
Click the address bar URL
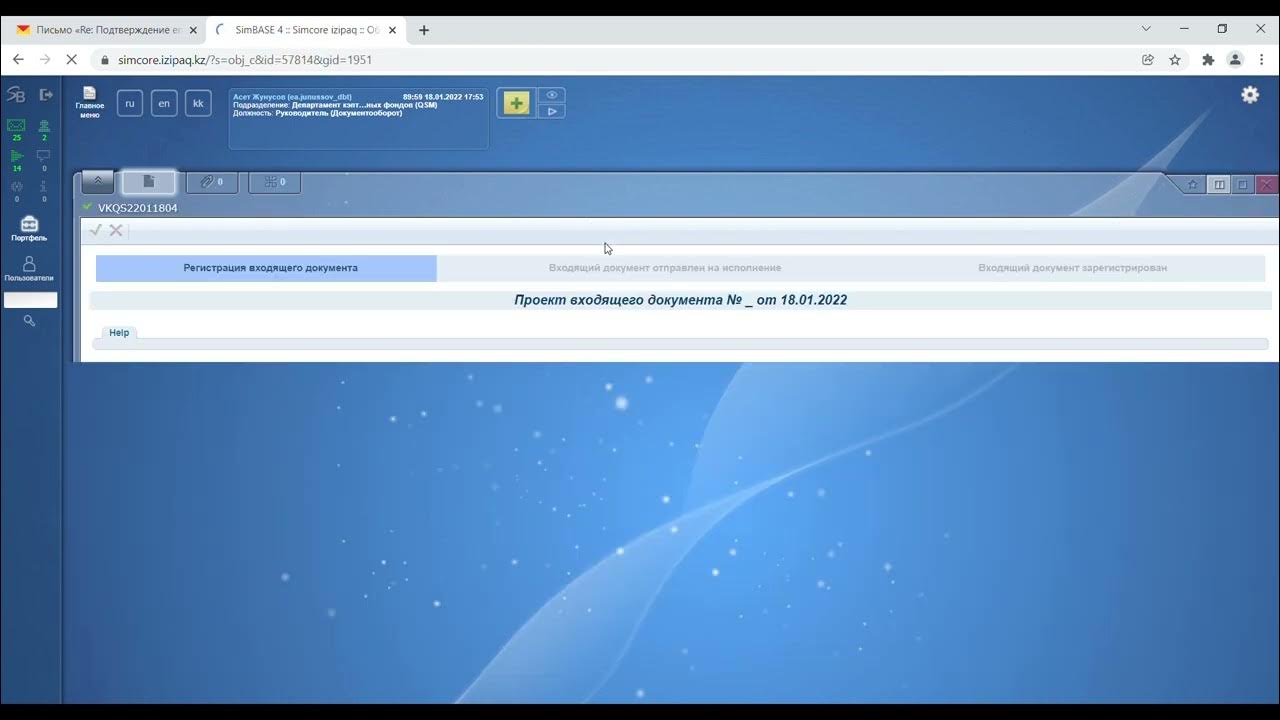point(245,60)
